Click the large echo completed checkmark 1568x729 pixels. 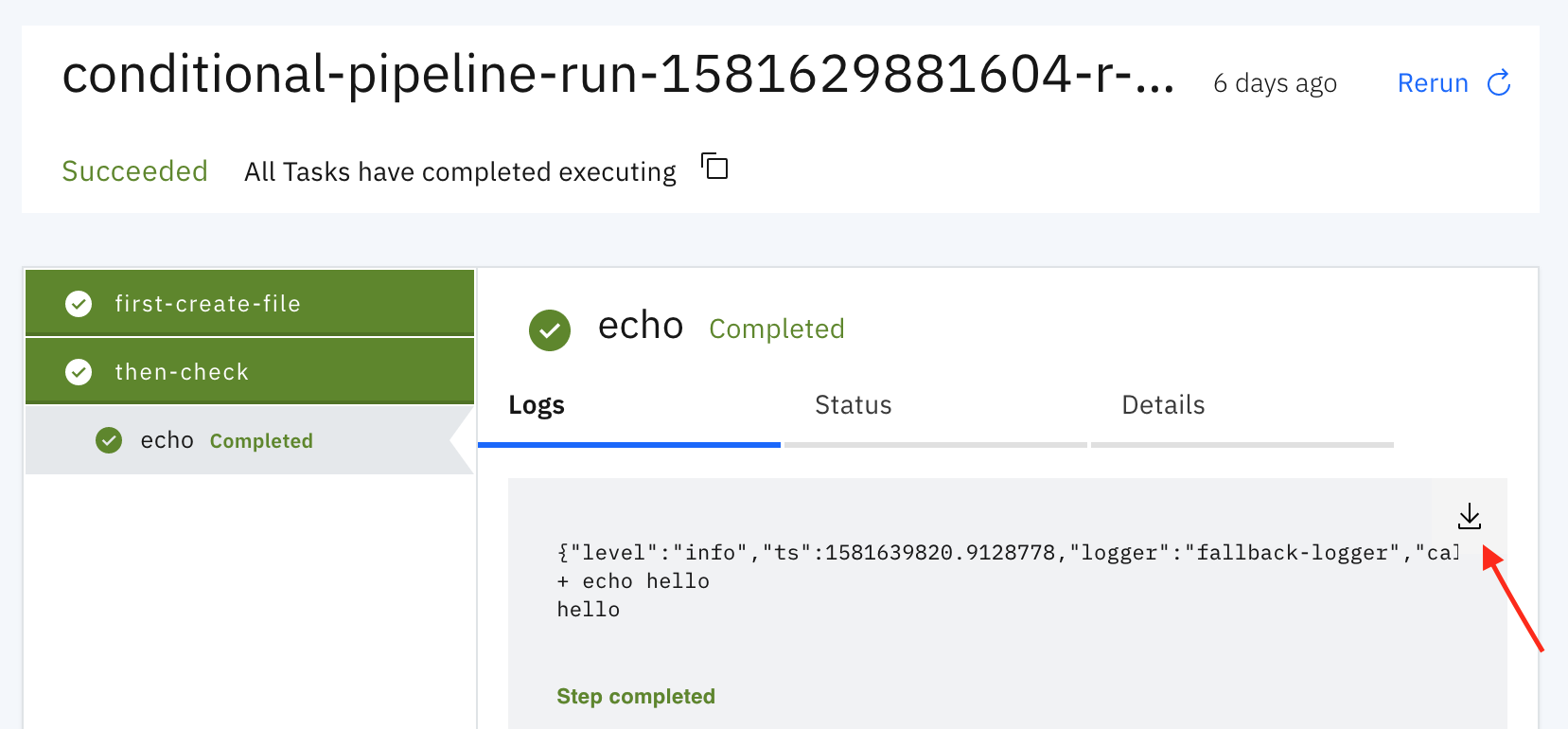point(550,330)
